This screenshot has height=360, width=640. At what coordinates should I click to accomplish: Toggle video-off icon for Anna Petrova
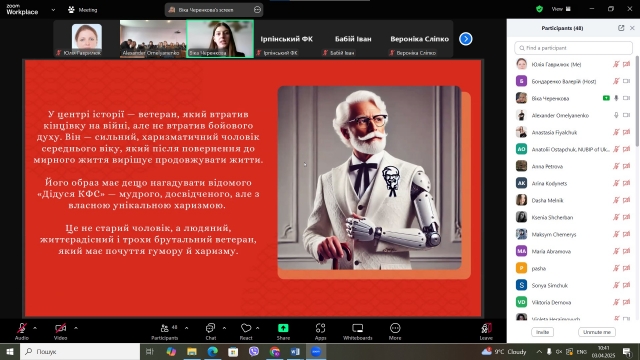(627, 166)
